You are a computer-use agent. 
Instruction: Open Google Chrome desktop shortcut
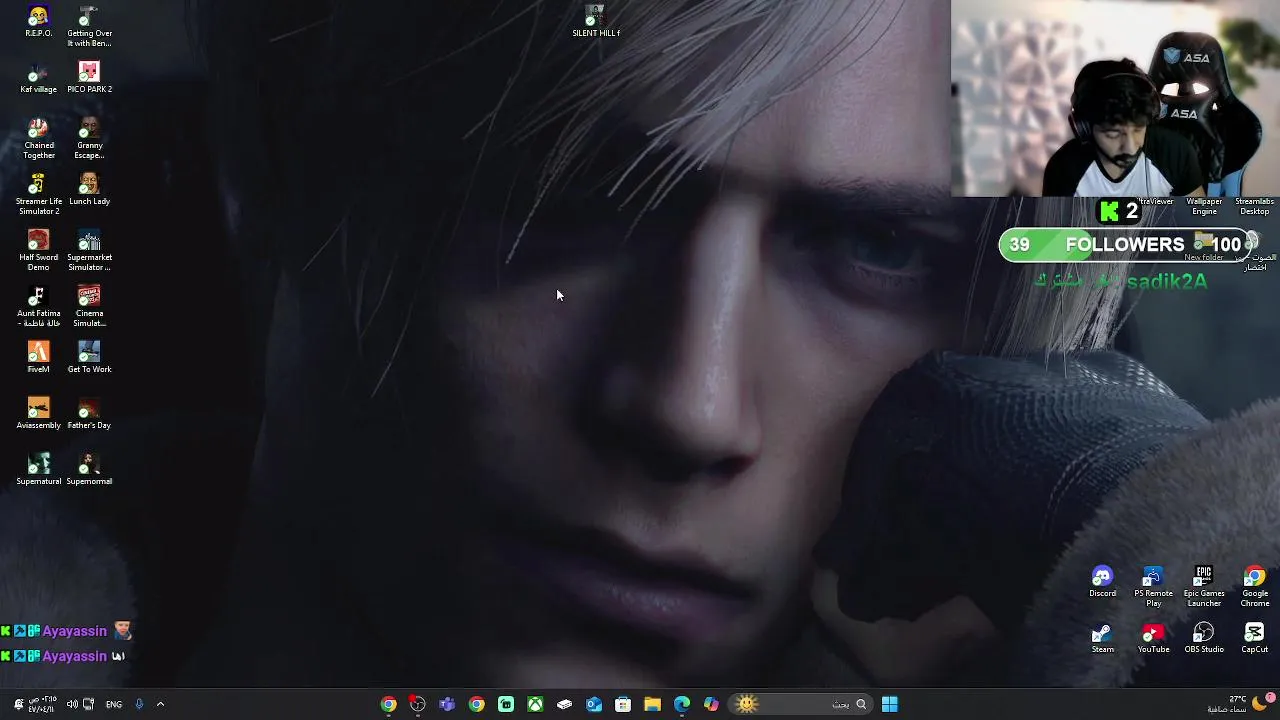pyautogui.click(x=1254, y=587)
